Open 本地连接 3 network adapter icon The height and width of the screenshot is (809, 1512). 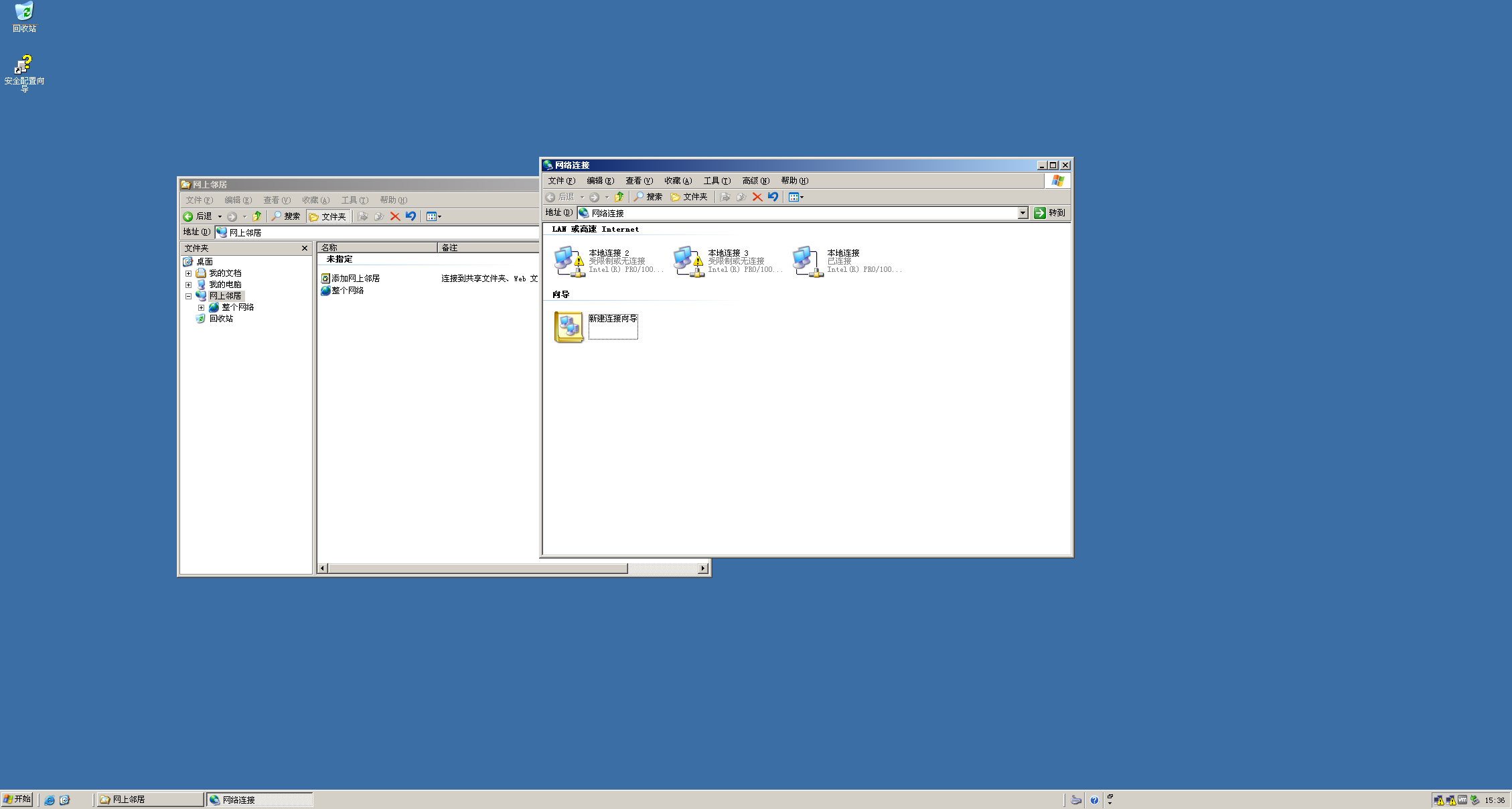click(688, 261)
